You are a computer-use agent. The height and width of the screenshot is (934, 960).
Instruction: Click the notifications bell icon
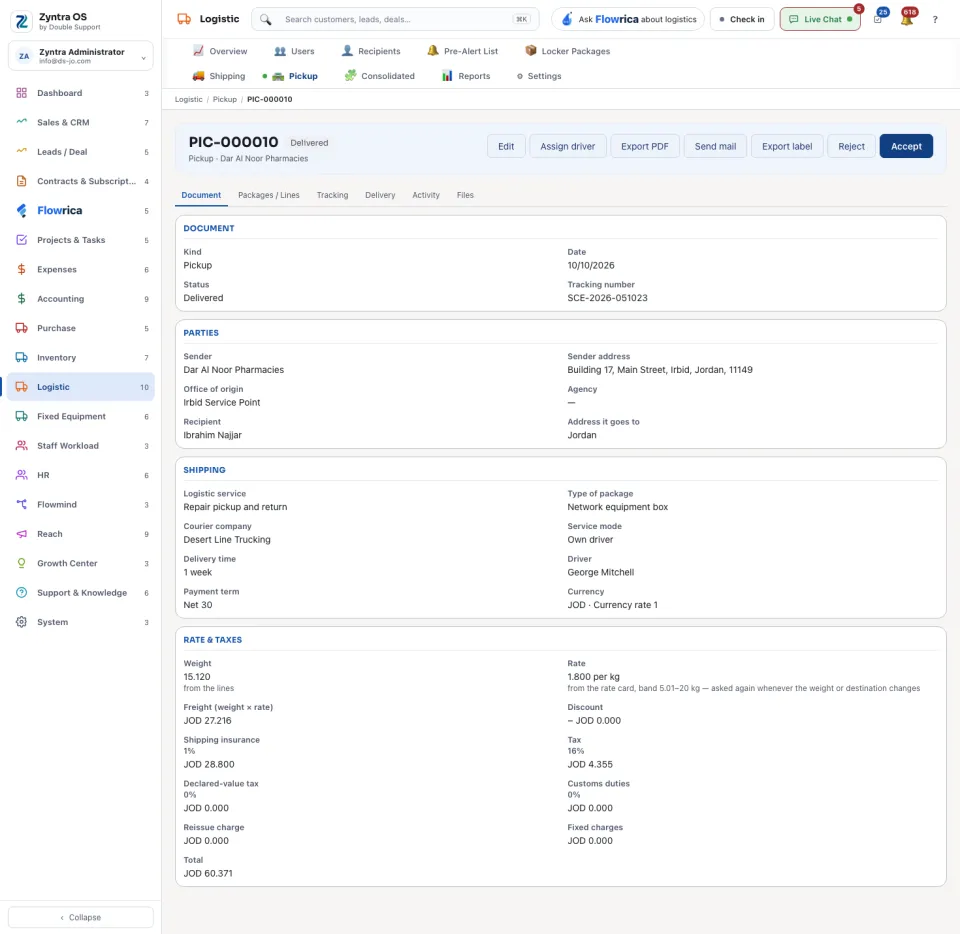click(x=907, y=20)
